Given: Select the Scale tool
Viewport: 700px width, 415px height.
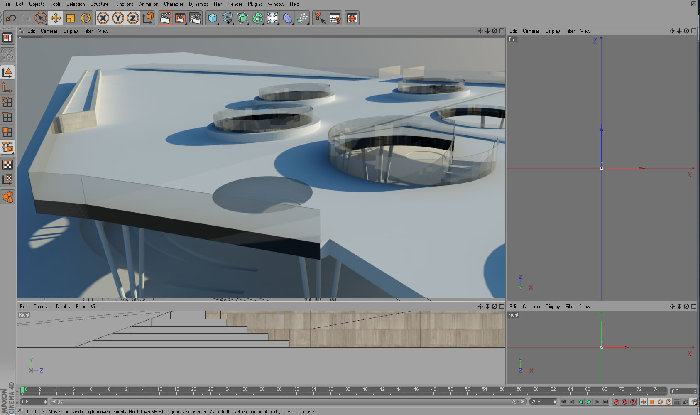Looking at the screenshot, I should pos(71,18).
